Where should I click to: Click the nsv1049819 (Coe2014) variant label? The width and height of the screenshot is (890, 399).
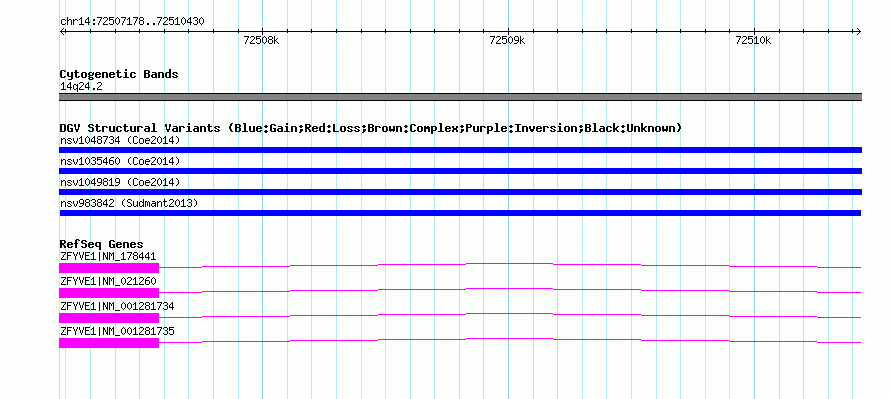coord(120,182)
